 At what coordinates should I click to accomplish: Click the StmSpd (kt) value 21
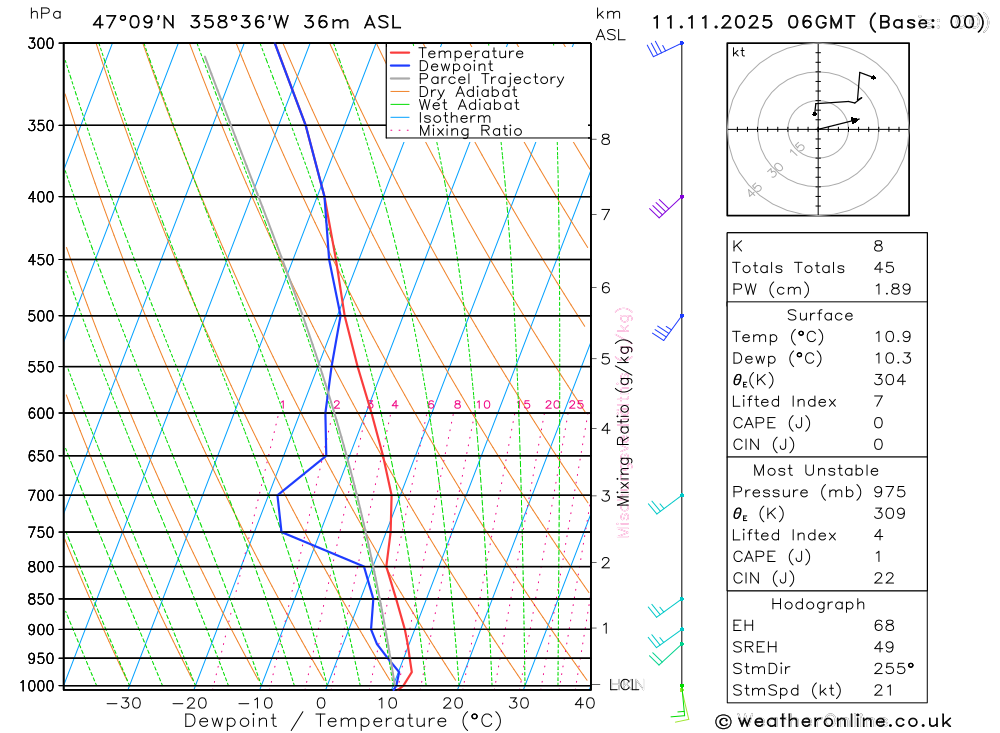[x=883, y=690]
